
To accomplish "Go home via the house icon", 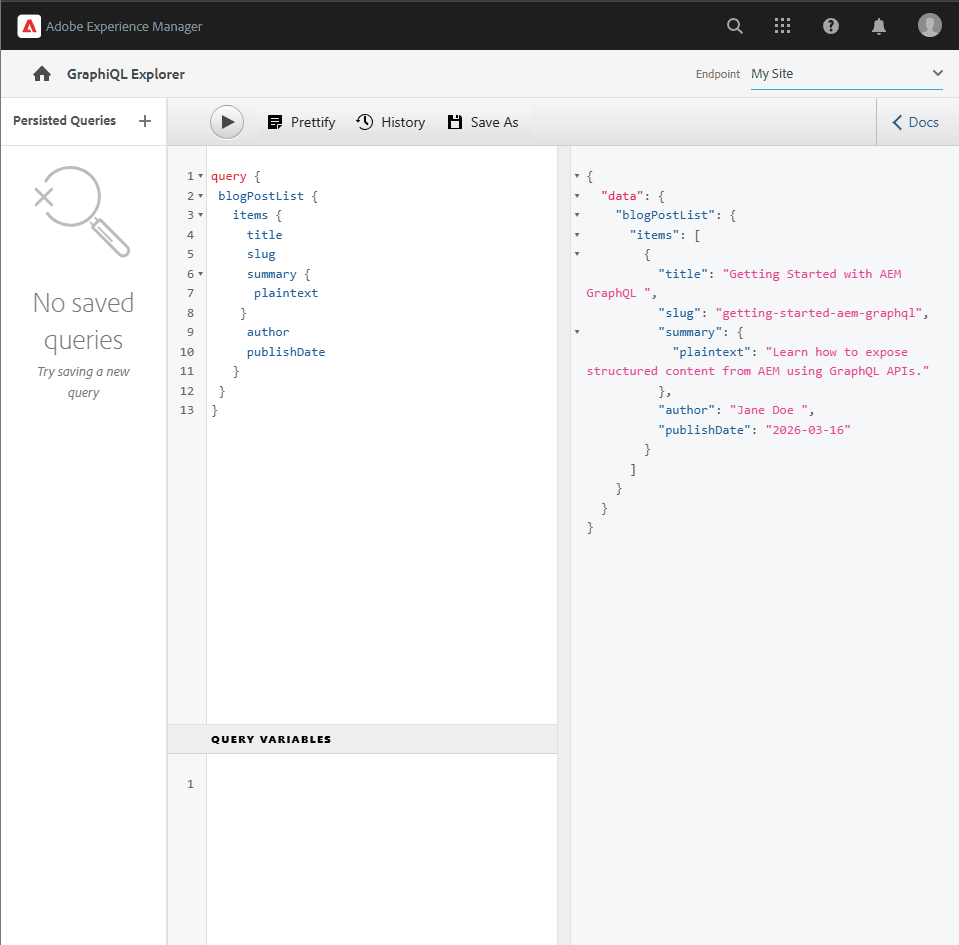I will 42,74.
